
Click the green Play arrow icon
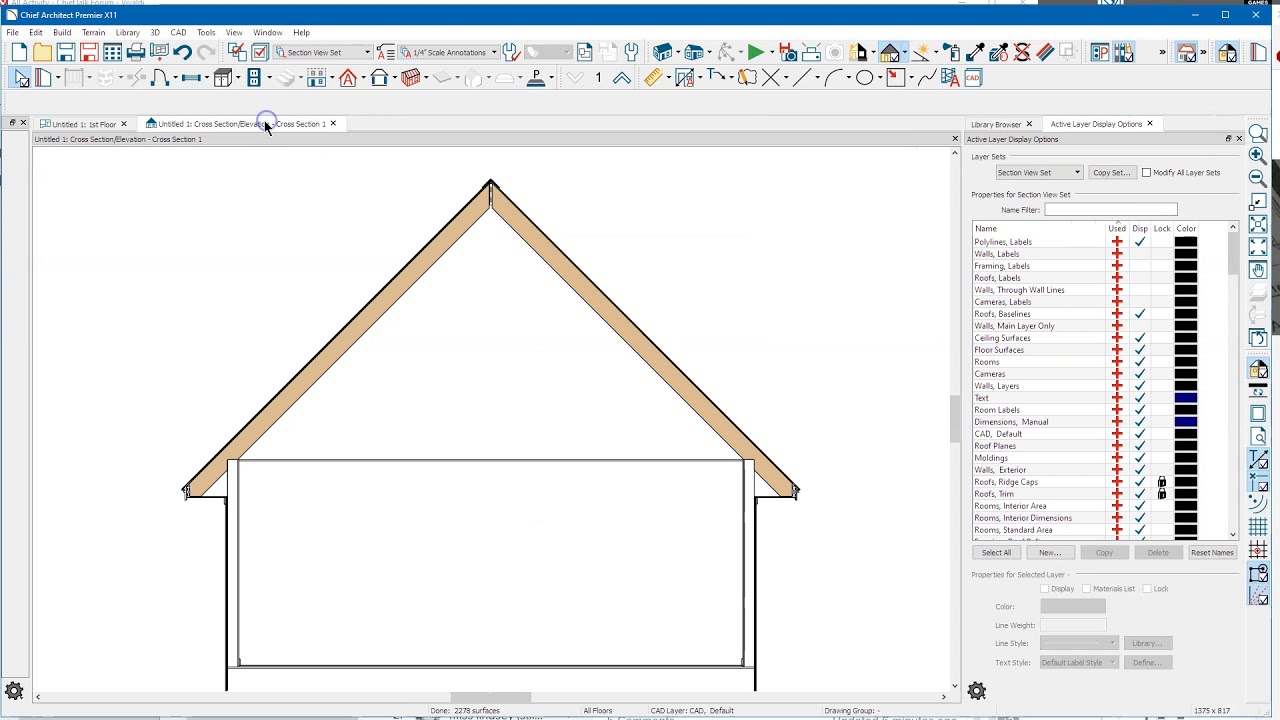(756, 53)
